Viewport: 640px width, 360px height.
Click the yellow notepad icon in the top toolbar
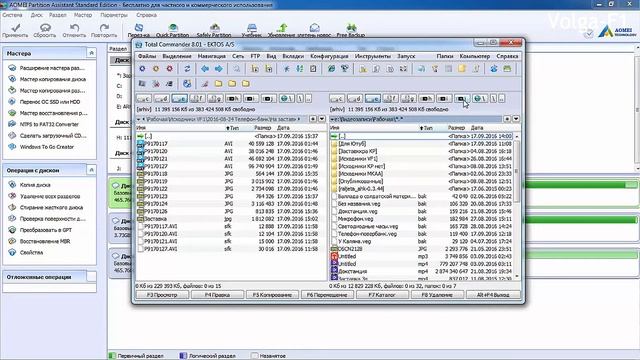[x=462, y=69]
